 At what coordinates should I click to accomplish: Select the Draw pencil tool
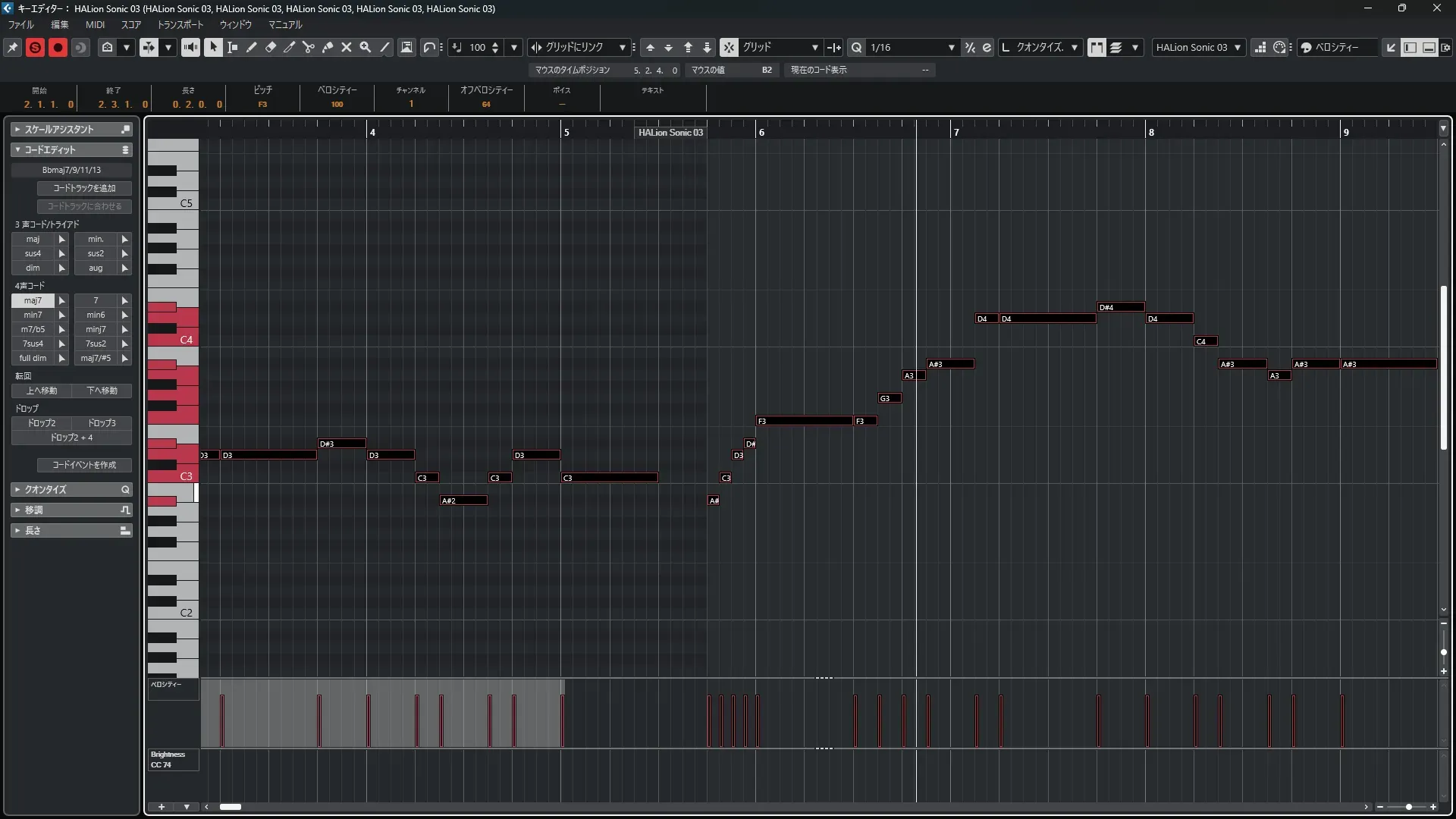[x=251, y=47]
